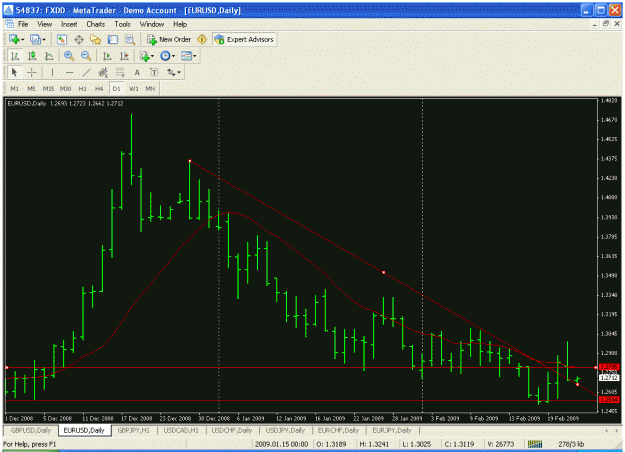Toggle candlestick chart display mode
Viewport: 625px width, 452px height.
(x=32, y=56)
